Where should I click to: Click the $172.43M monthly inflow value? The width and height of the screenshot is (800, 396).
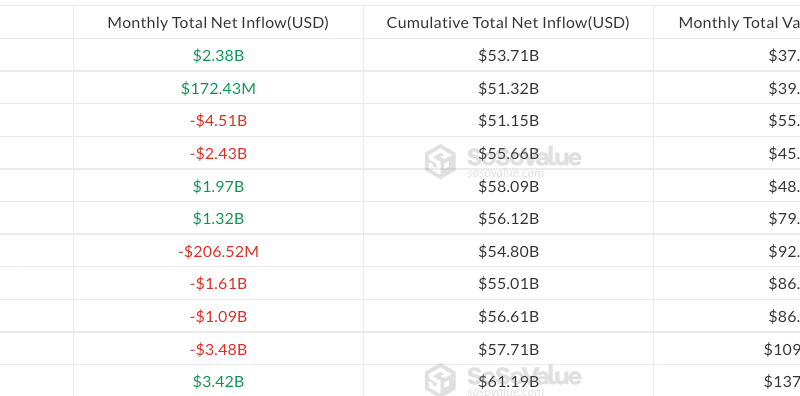pos(218,88)
